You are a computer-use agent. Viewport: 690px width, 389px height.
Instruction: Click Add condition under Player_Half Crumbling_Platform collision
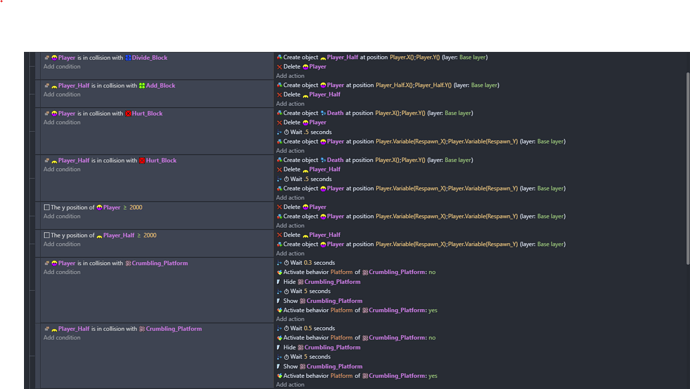pyautogui.click(x=62, y=338)
